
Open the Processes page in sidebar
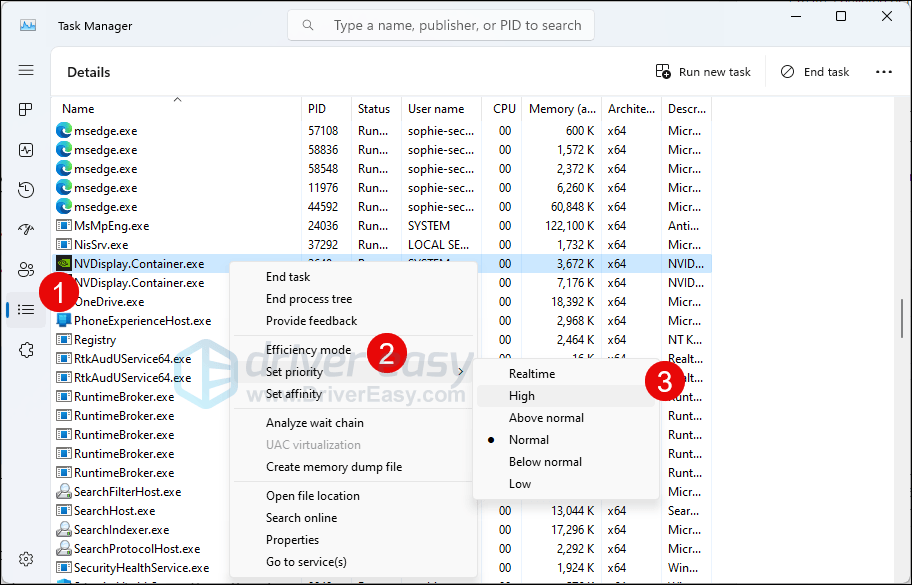click(26, 110)
